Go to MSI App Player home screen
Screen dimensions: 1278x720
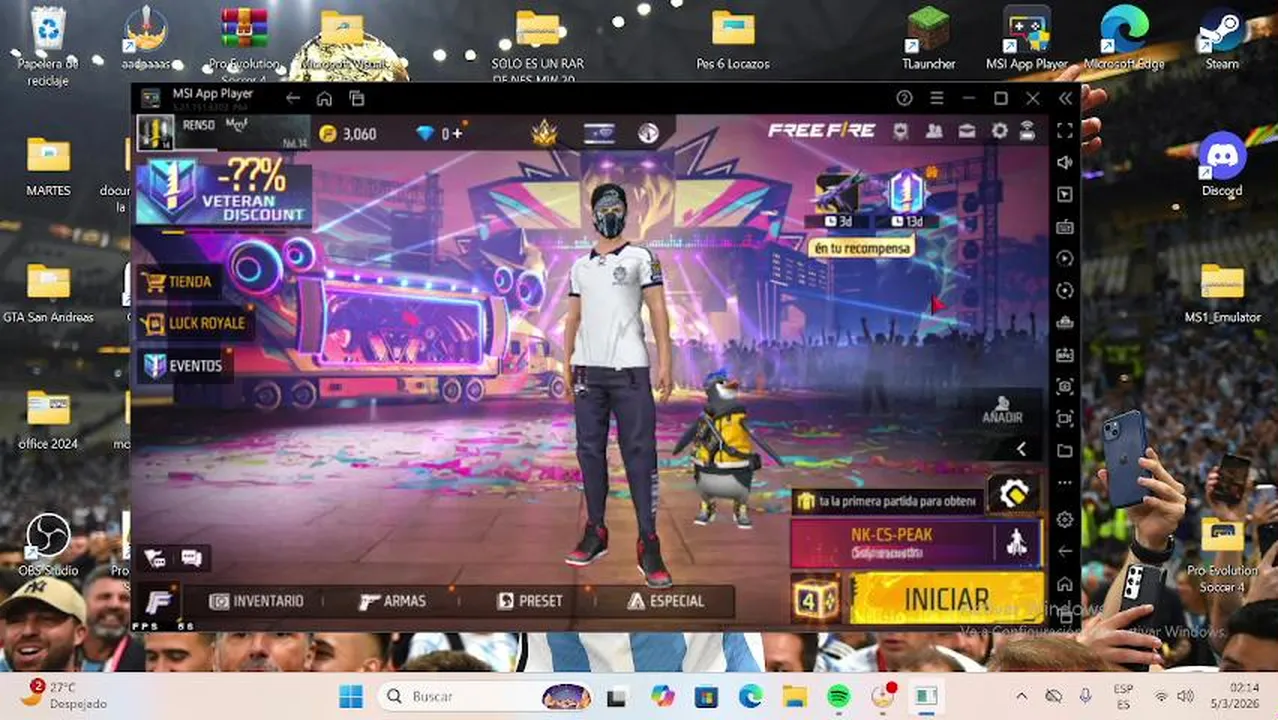[x=324, y=98]
